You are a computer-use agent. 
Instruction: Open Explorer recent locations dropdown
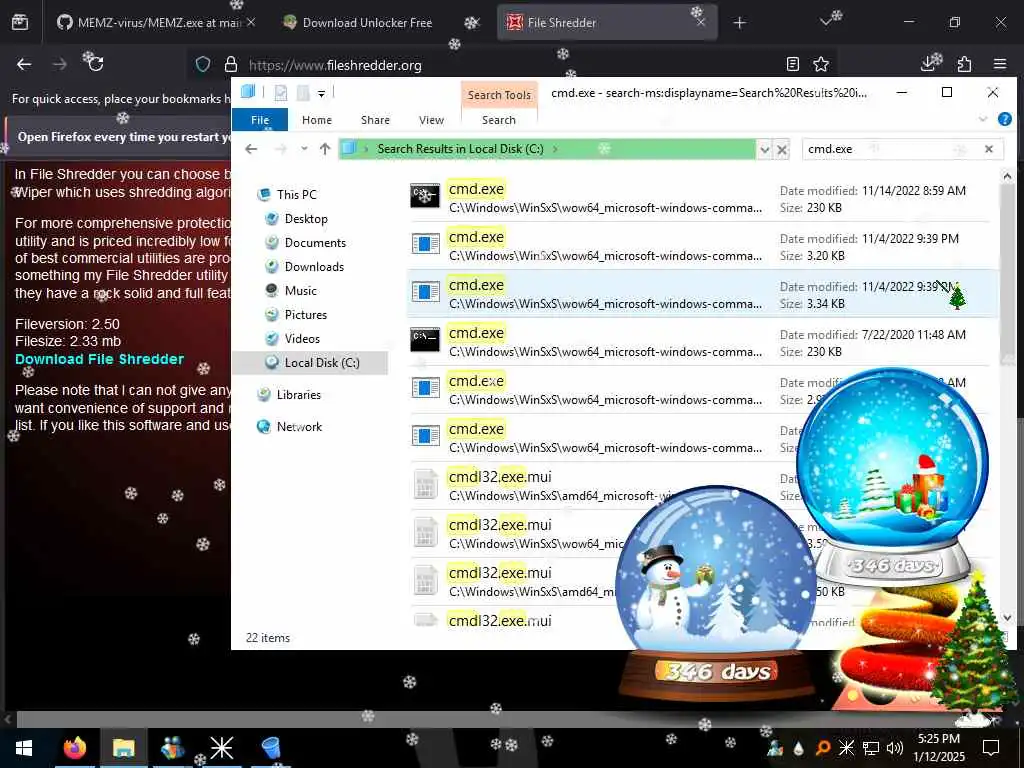point(304,149)
